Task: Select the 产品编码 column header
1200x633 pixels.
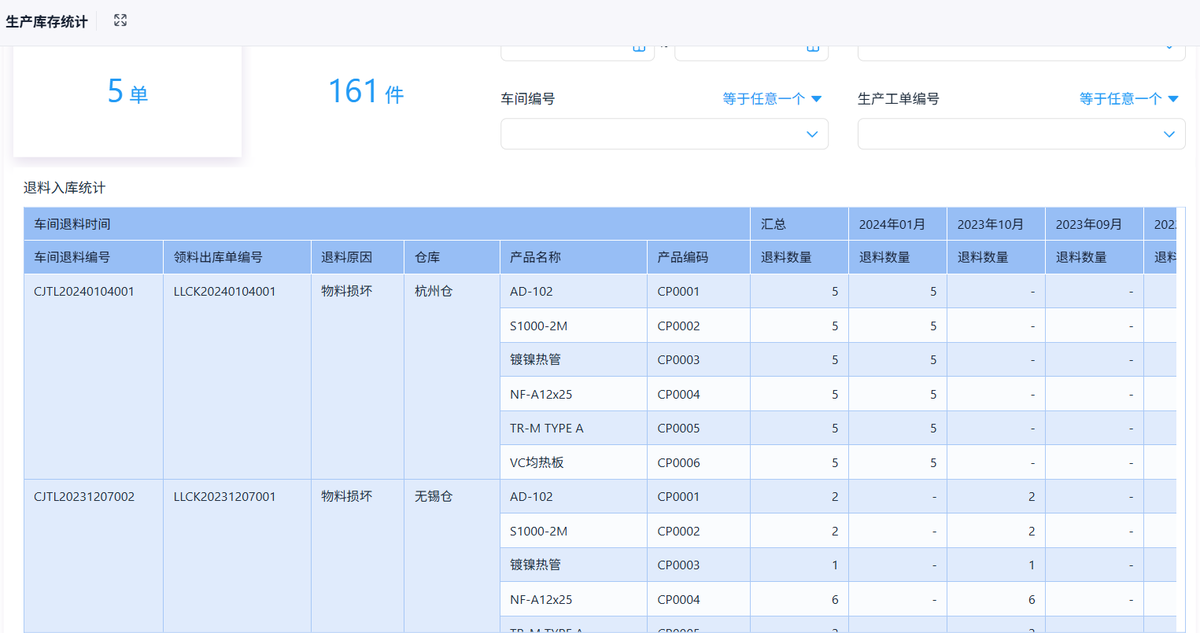Action: coord(682,257)
